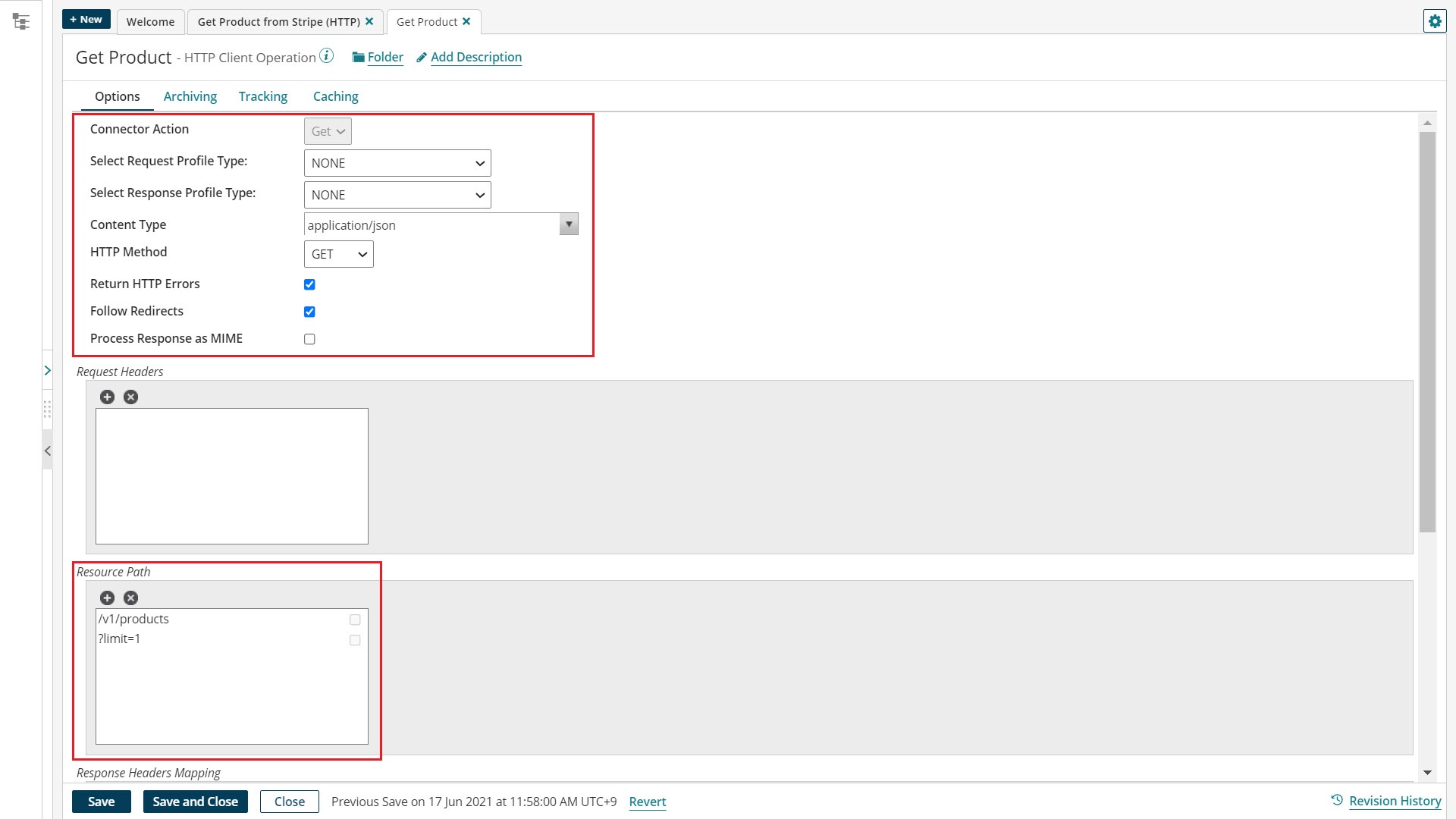Open the settings gear in top-right corner
The height and width of the screenshot is (819, 1456).
point(1435,20)
